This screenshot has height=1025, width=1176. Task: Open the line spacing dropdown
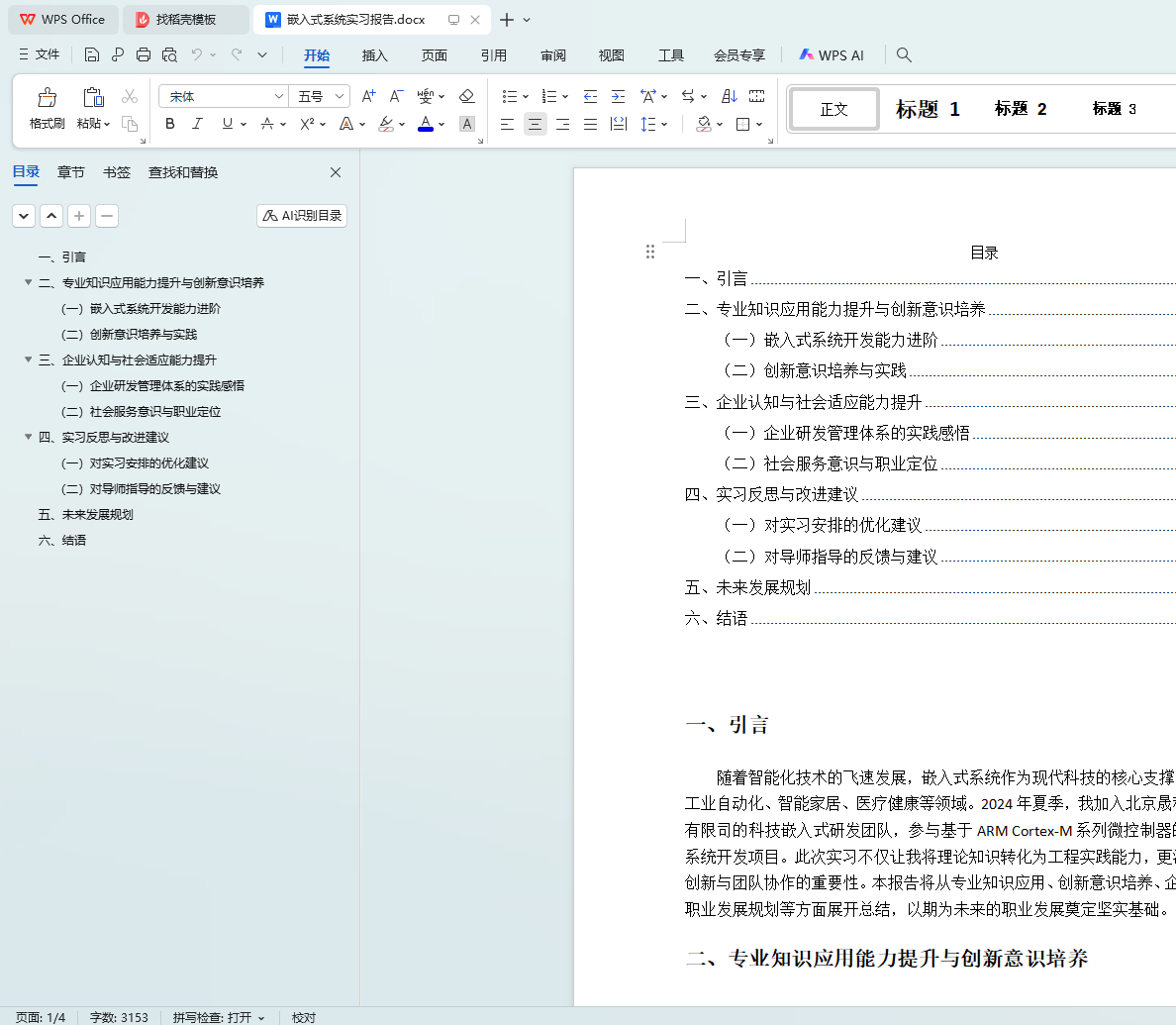coord(664,125)
